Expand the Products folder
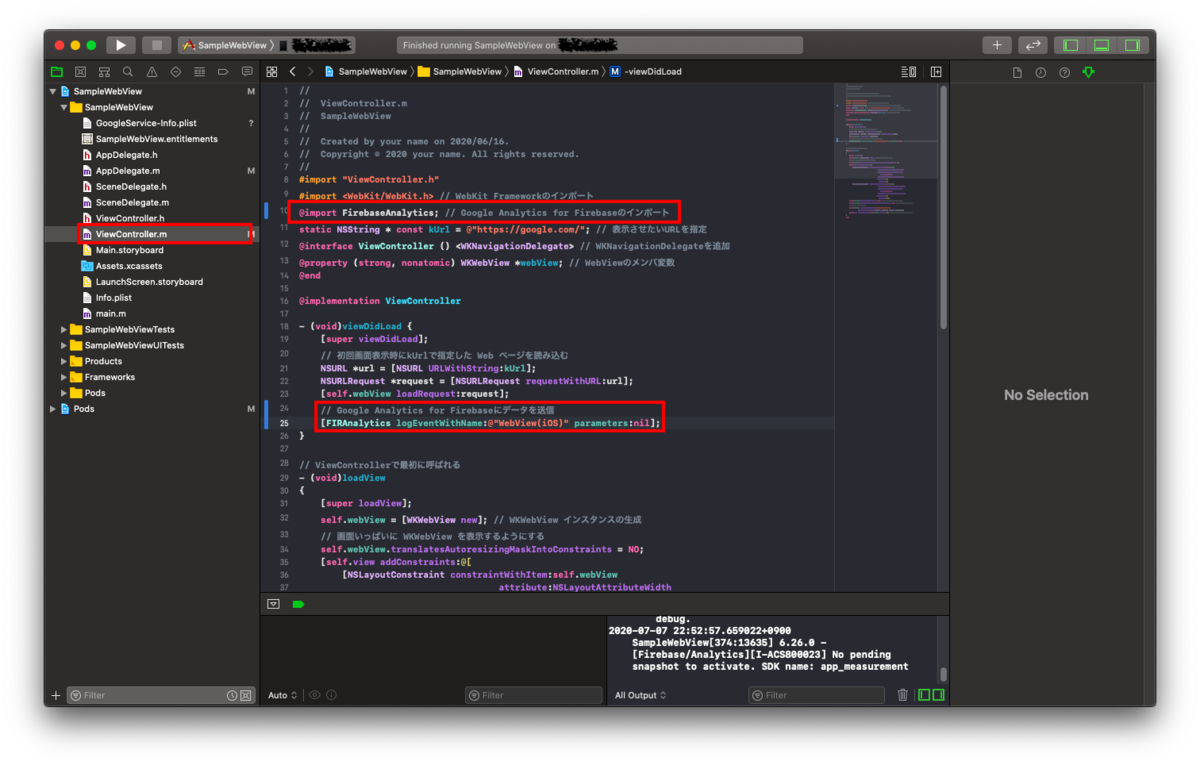Image resolution: width=1200 pixels, height=765 pixels. point(64,361)
